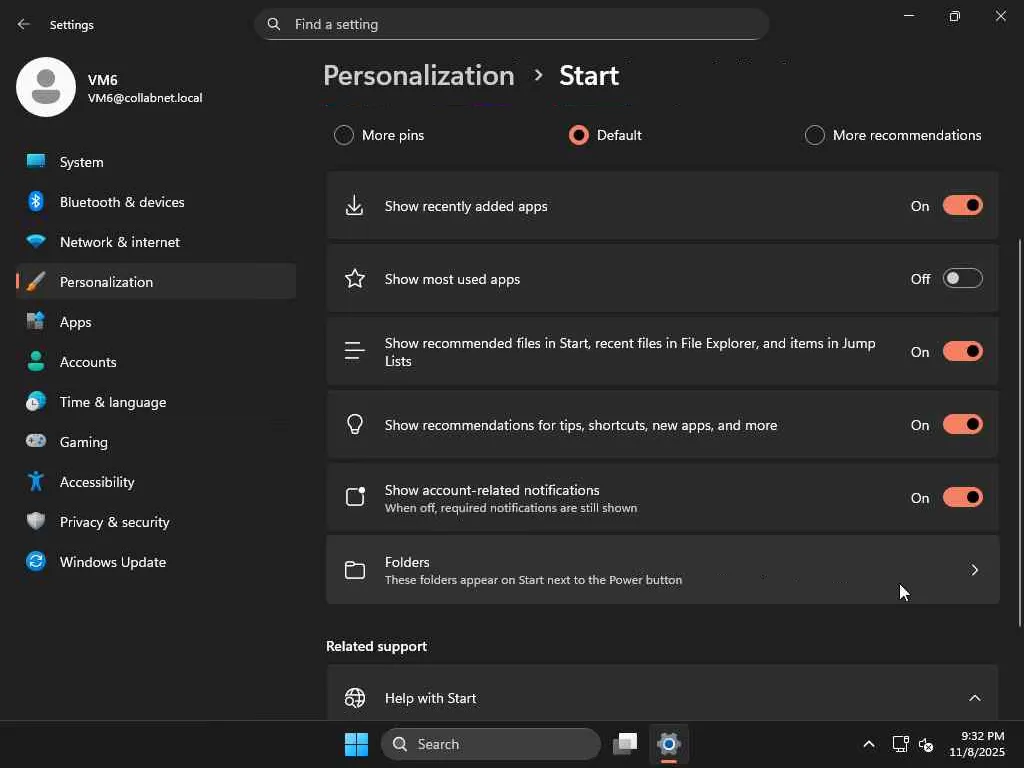
Task: Enable Show most used apps toggle
Action: 962,279
